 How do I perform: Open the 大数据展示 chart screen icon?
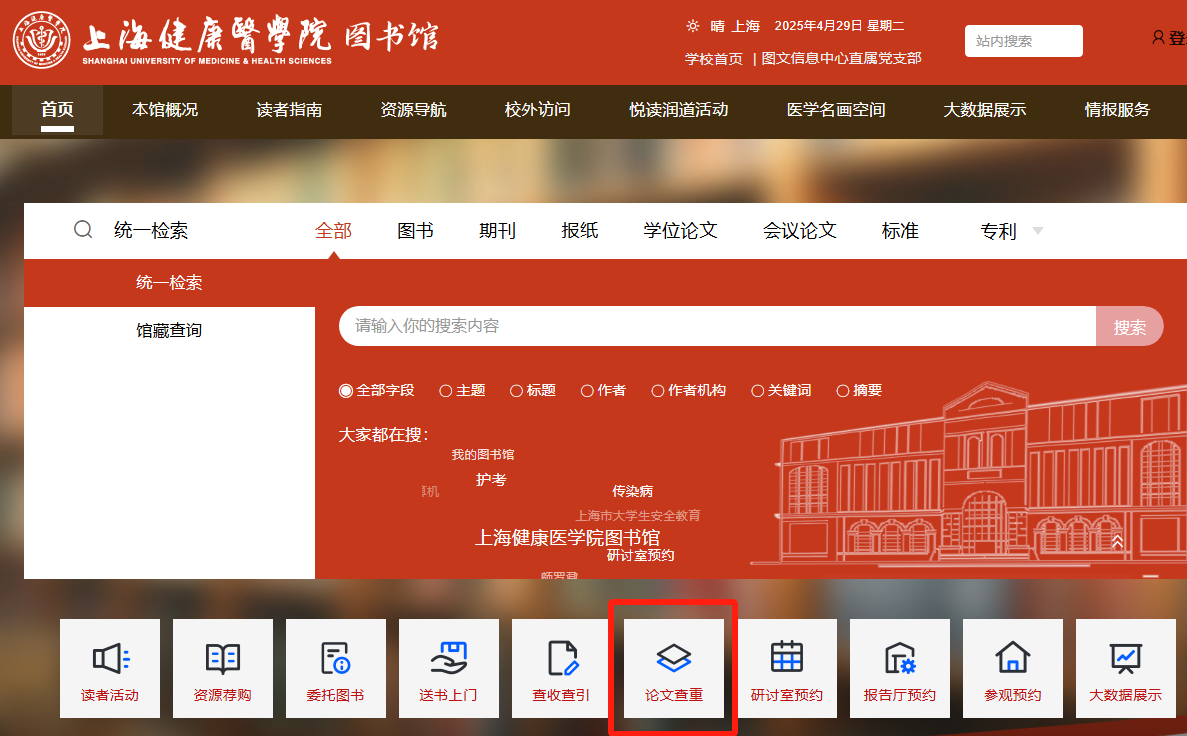(x=1126, y=658)
